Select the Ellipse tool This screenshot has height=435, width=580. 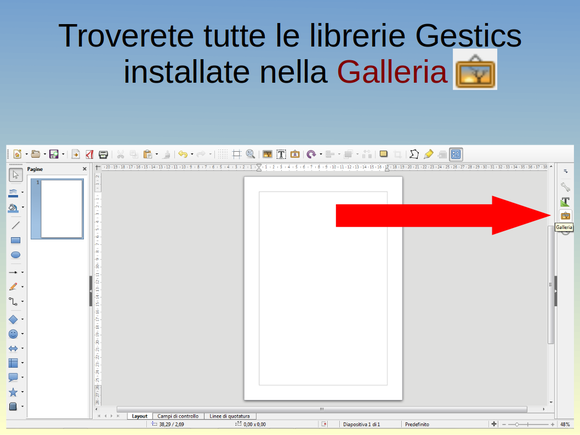16,255
